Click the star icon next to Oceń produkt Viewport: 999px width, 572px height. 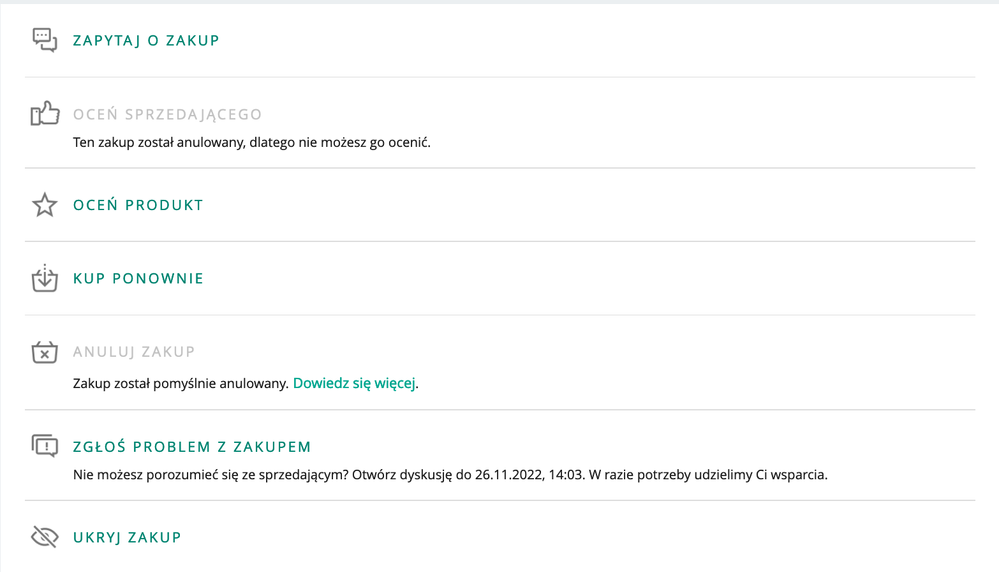(x=45, y=205)
